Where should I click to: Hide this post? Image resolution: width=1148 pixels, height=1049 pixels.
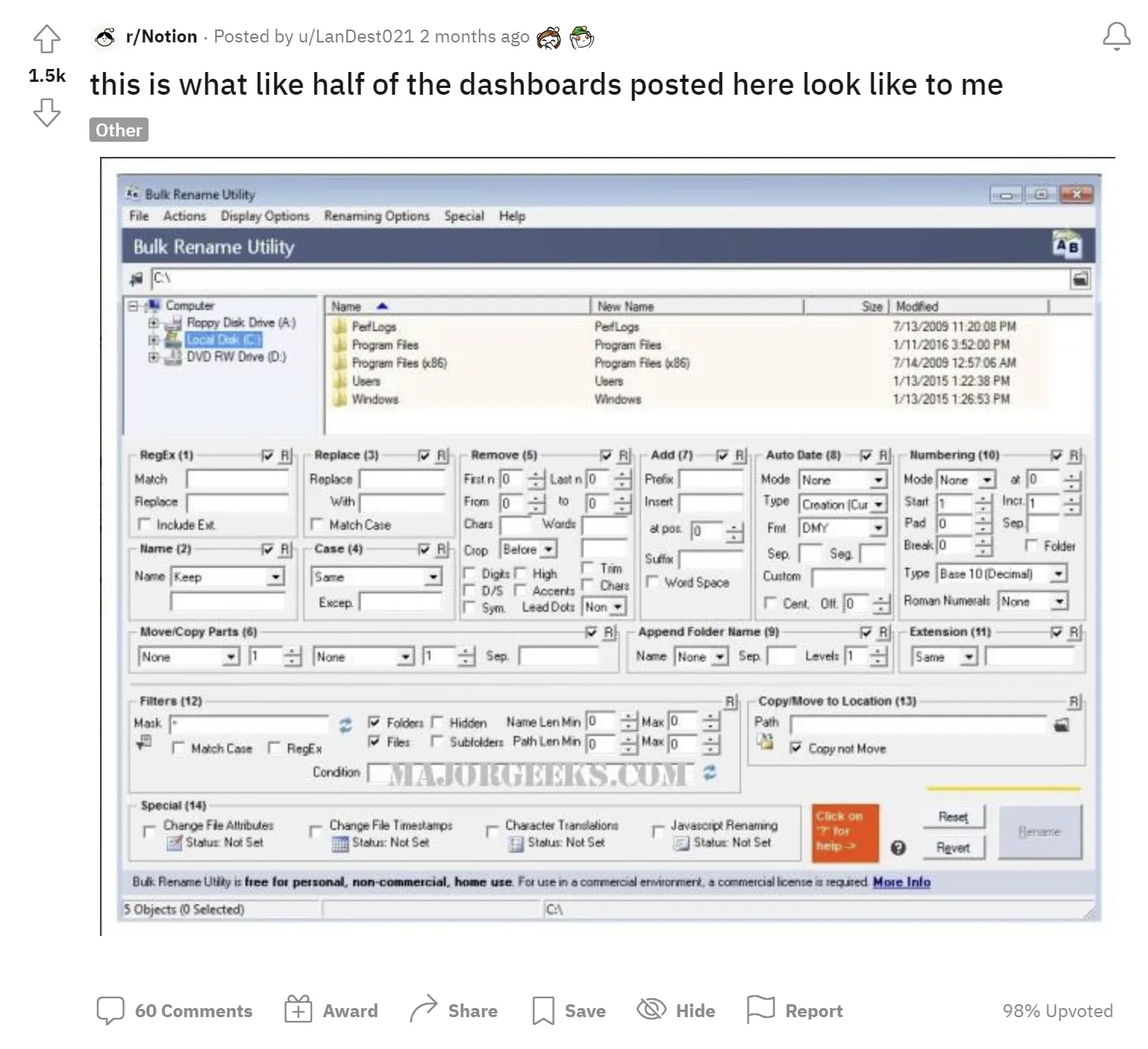tap(676, 1010)
